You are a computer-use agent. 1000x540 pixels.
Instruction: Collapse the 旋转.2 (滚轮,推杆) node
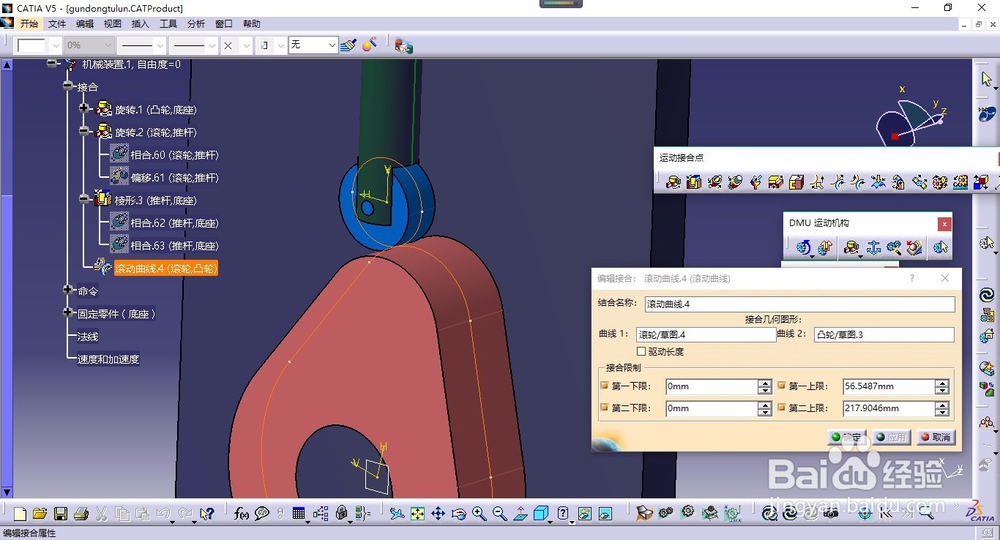[x=84, y=131]
